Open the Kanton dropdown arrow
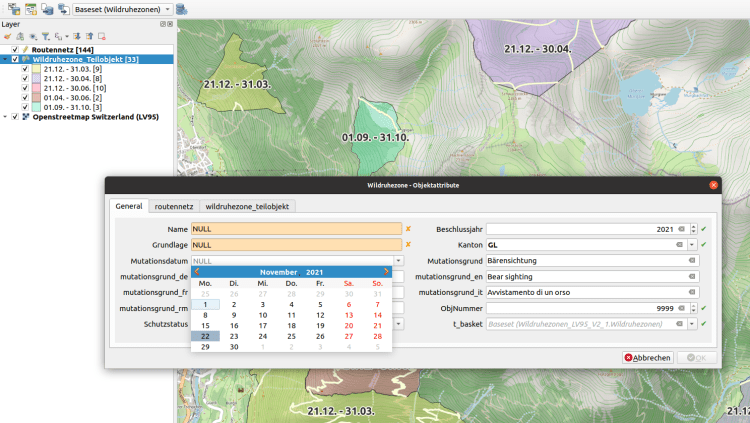Image resolution: width=750 pixels, height=423 pixels. 692,245
